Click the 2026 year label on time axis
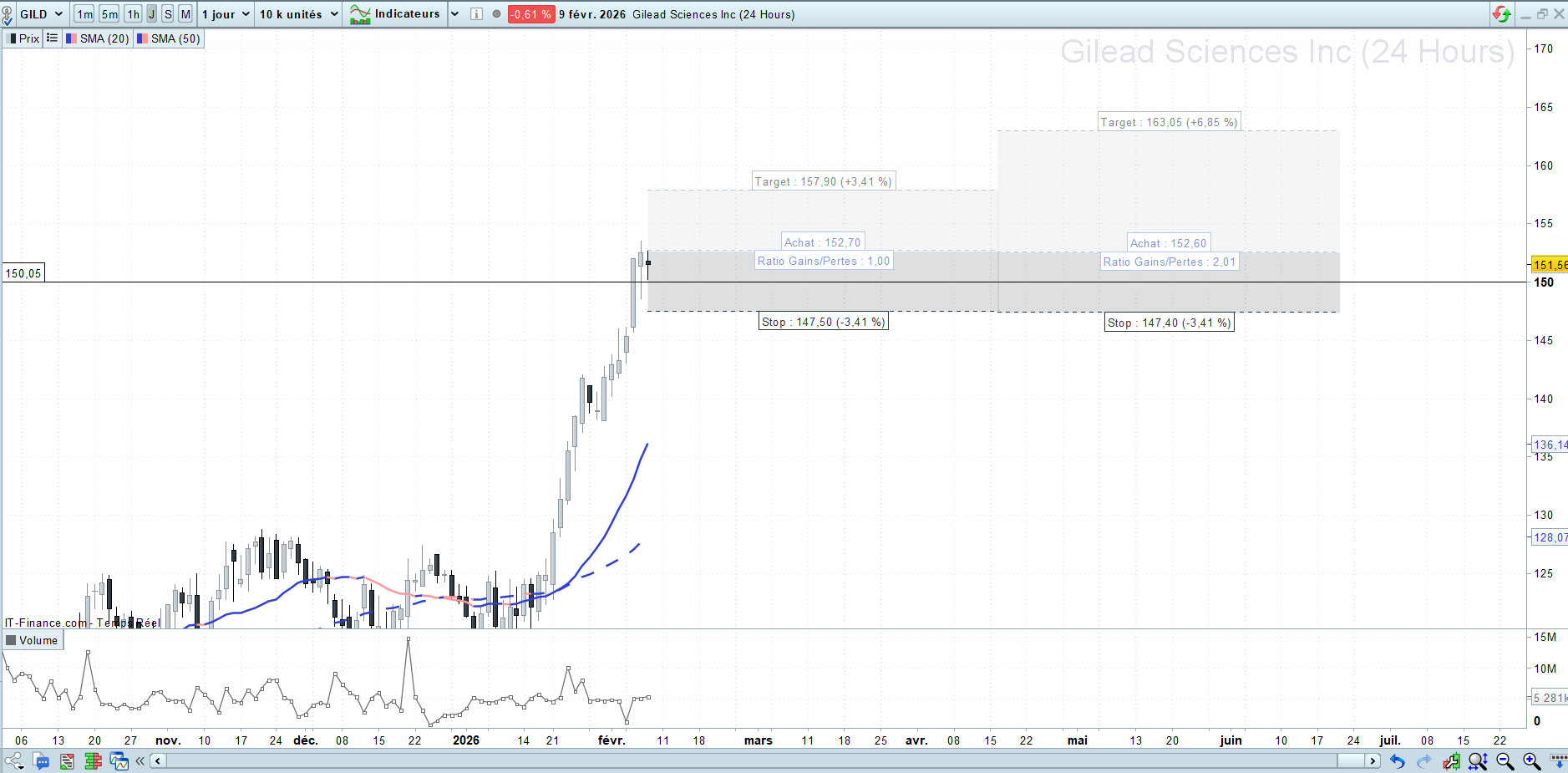The width and height of the screenshot is (1568, 773). pos(466,740)
